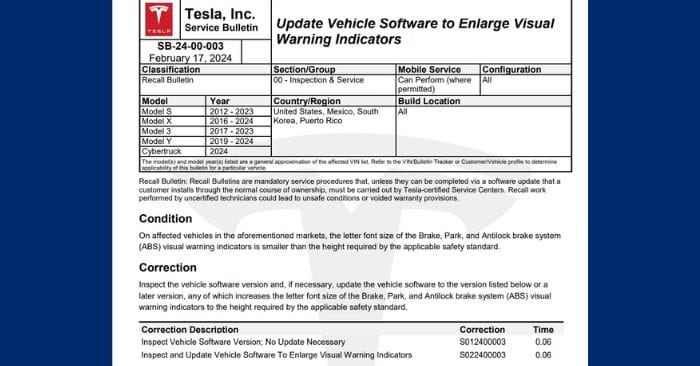Click the Recall Bulletin classification cell
Screen dimensions: 700x366
click(x=205, y=85)
